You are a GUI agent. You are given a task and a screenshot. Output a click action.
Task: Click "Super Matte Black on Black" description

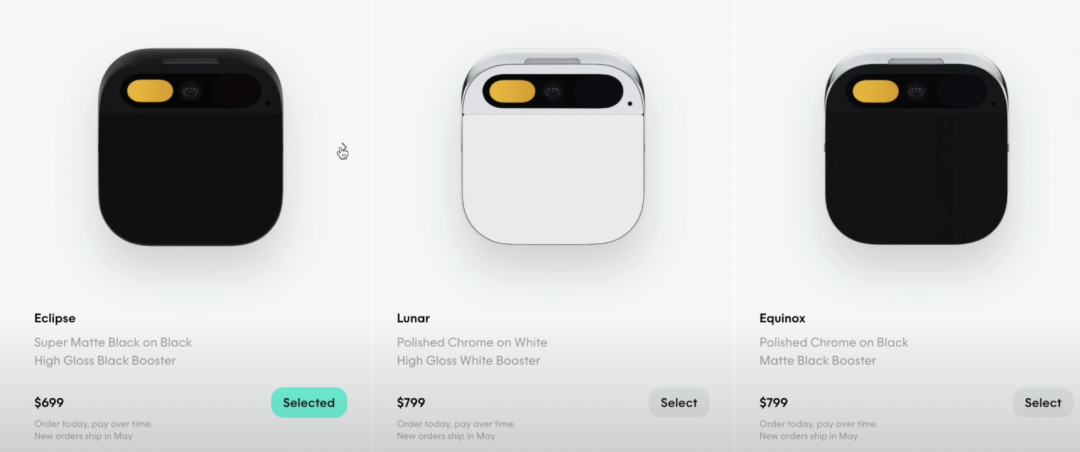coord(113,342)
